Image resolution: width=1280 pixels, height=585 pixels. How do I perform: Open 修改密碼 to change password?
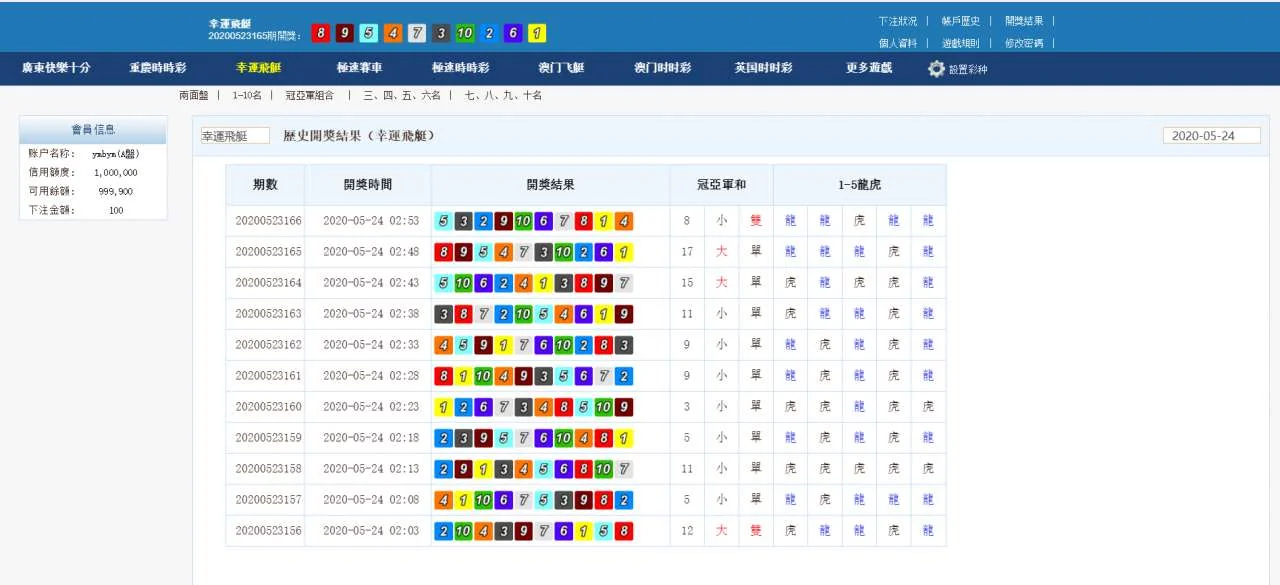[x=1023, y=44]
